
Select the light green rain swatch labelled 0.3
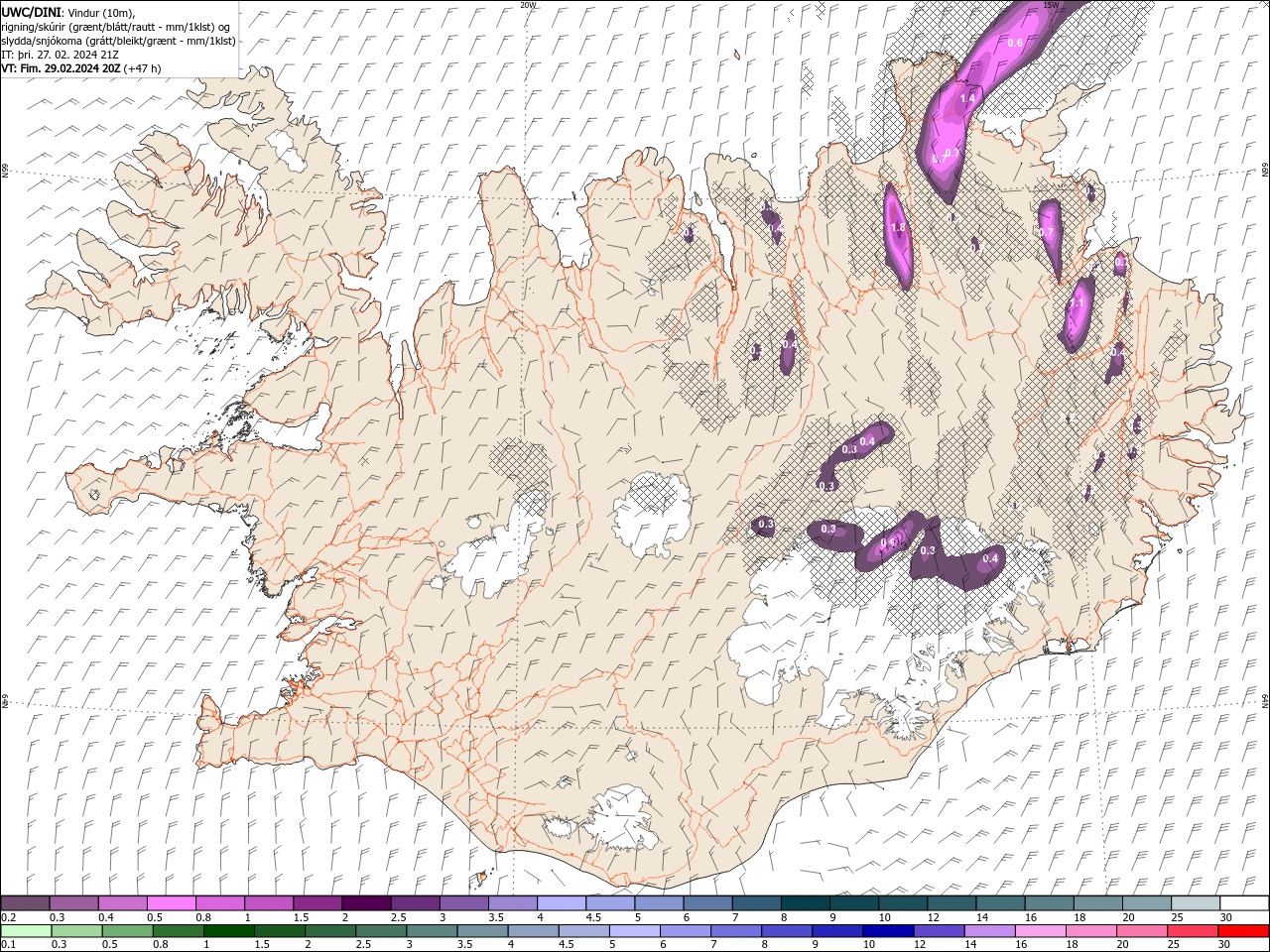(x=76, y=931)
